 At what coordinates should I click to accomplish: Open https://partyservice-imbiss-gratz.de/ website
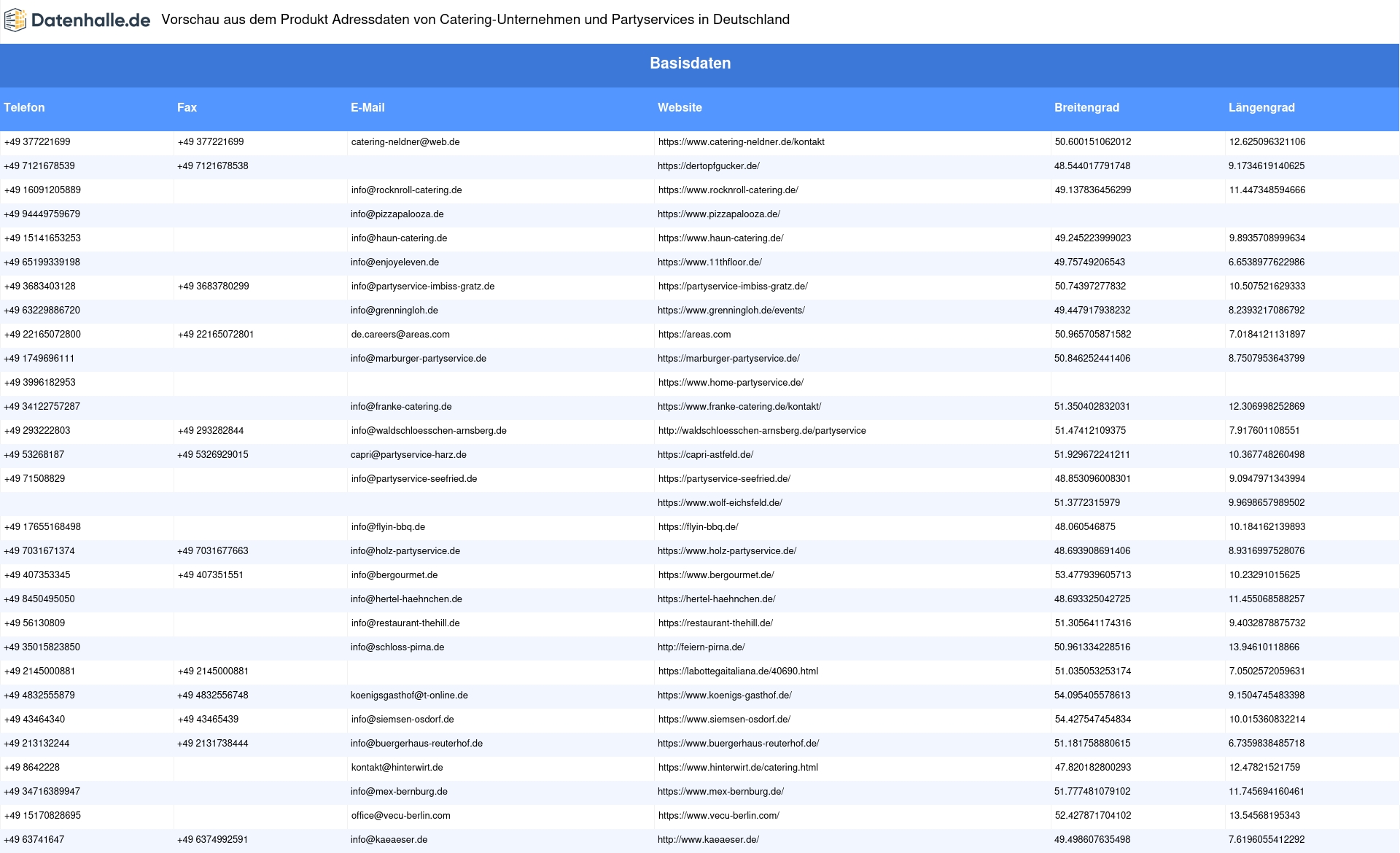coord(733,287)
